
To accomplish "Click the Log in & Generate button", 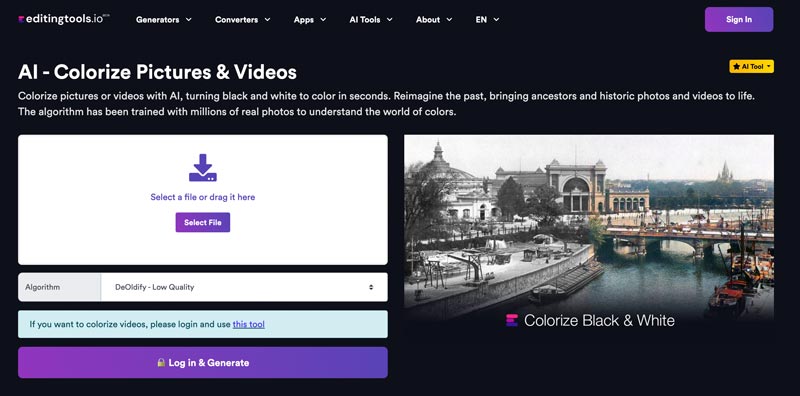I will pos(203,363).
